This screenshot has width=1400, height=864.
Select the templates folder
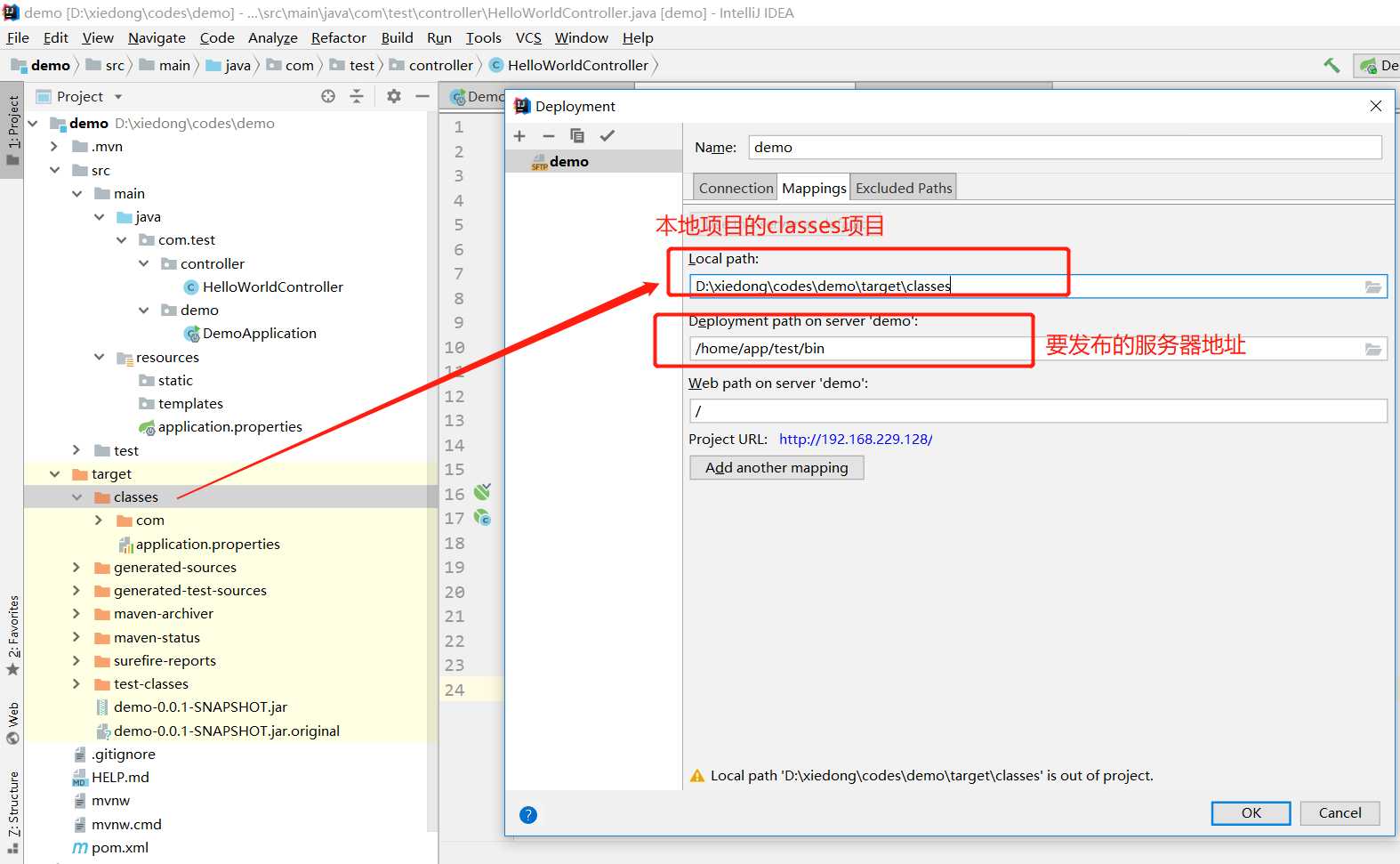(190, 403)
